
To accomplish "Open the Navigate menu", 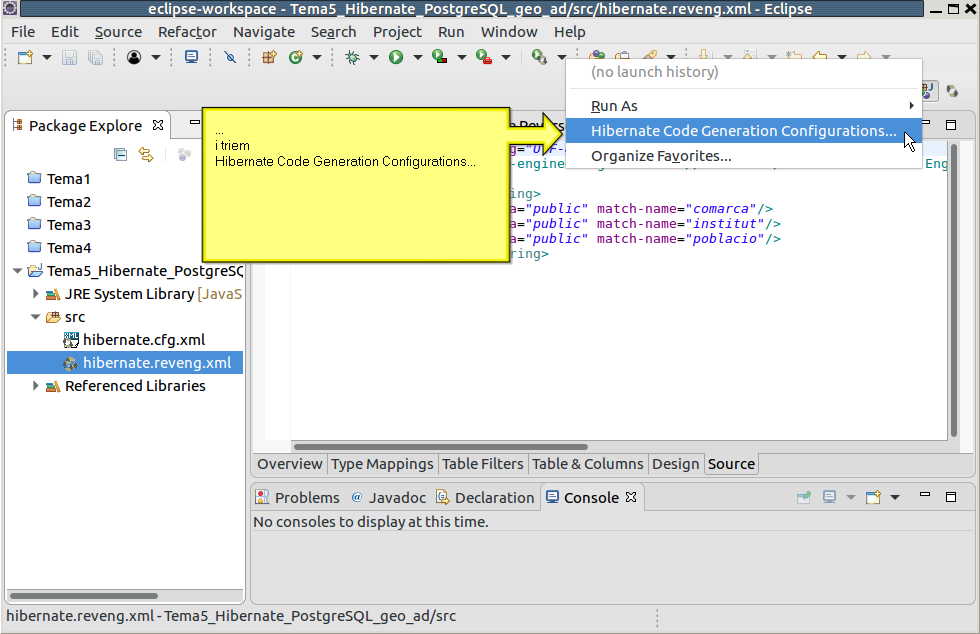I will click(264, 32).
